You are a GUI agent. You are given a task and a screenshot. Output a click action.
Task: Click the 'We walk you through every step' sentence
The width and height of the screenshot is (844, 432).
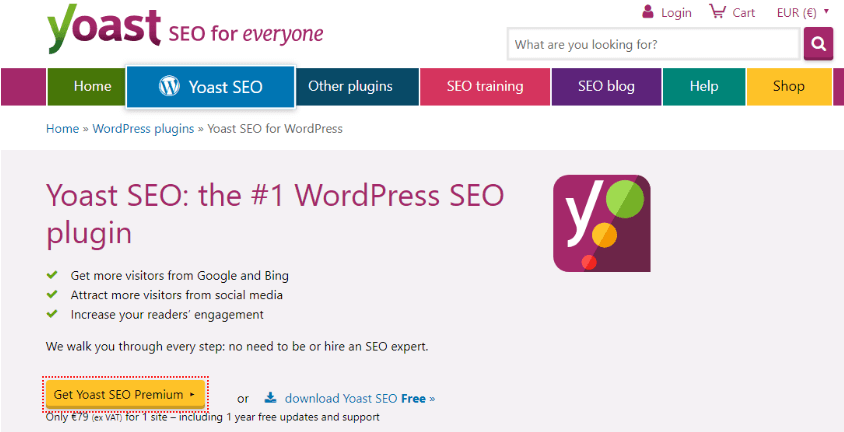click(237, 346)
